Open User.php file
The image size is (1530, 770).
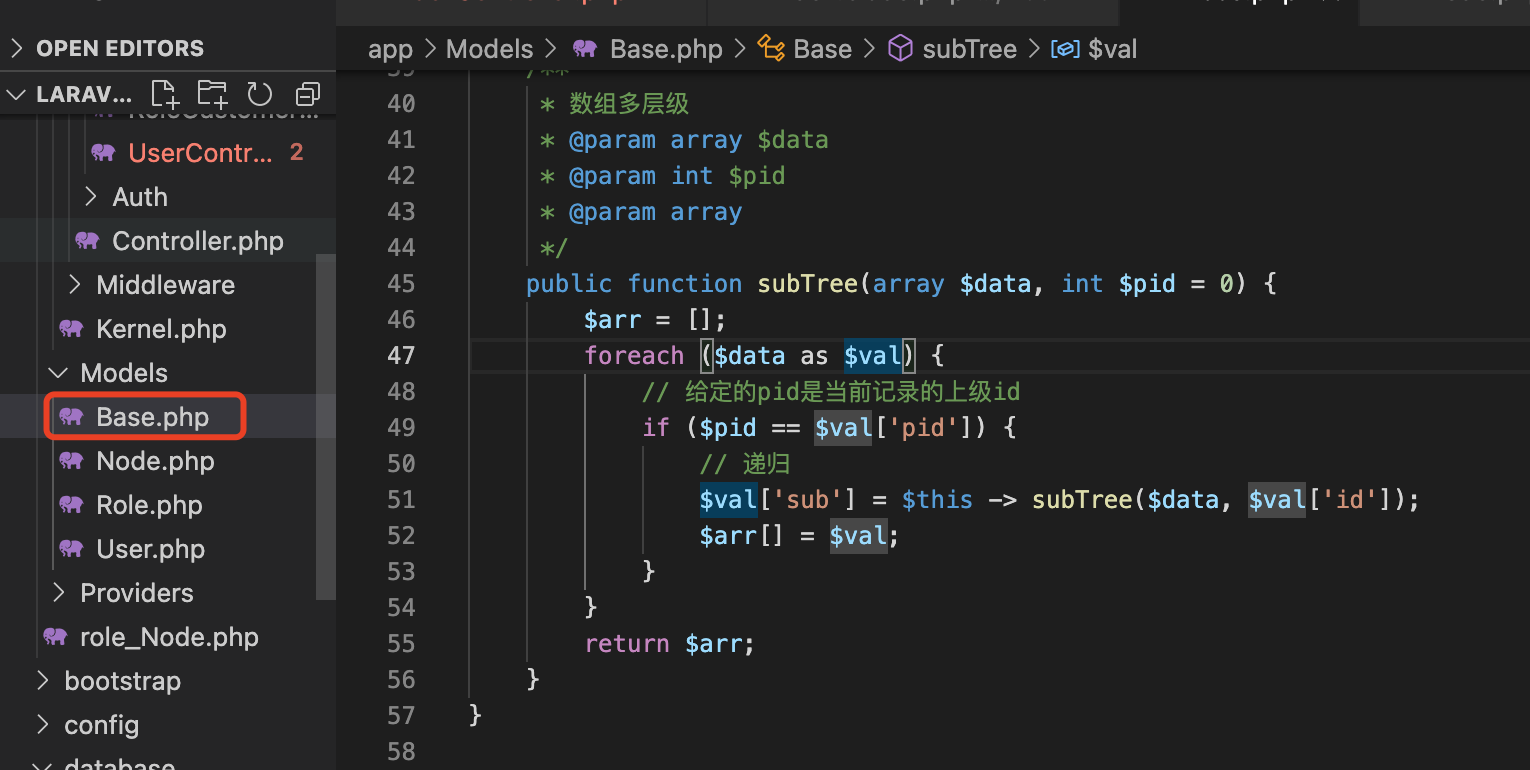pyautogui.click(x=150, y=549)
